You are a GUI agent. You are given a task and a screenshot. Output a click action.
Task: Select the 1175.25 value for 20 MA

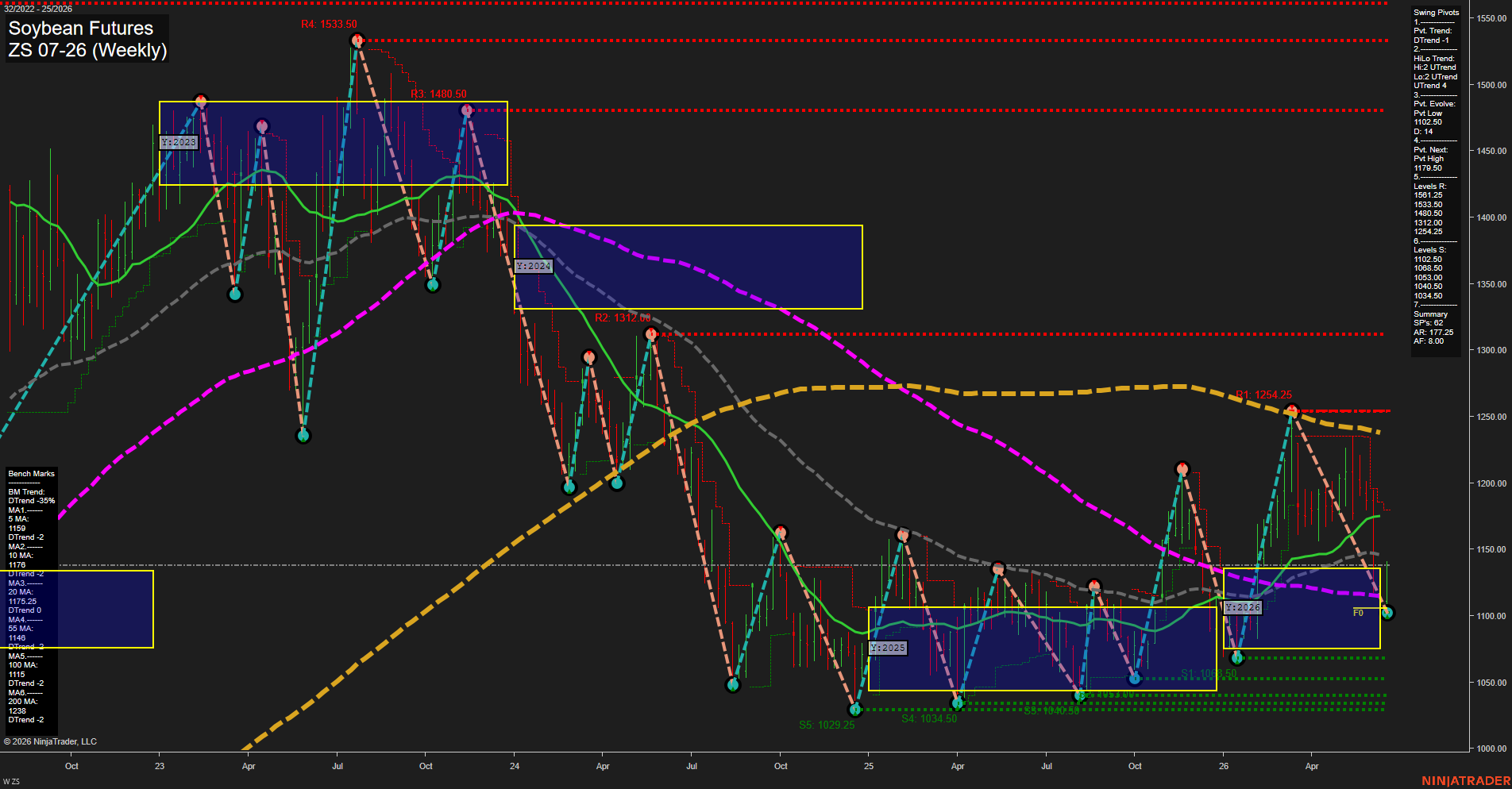[21, 602]
